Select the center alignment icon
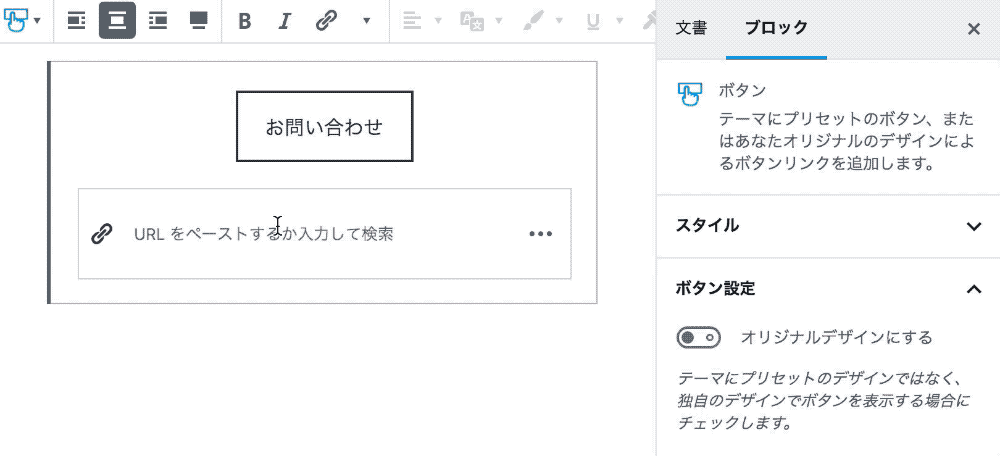 pyautogui.click(x=117, y=21)
